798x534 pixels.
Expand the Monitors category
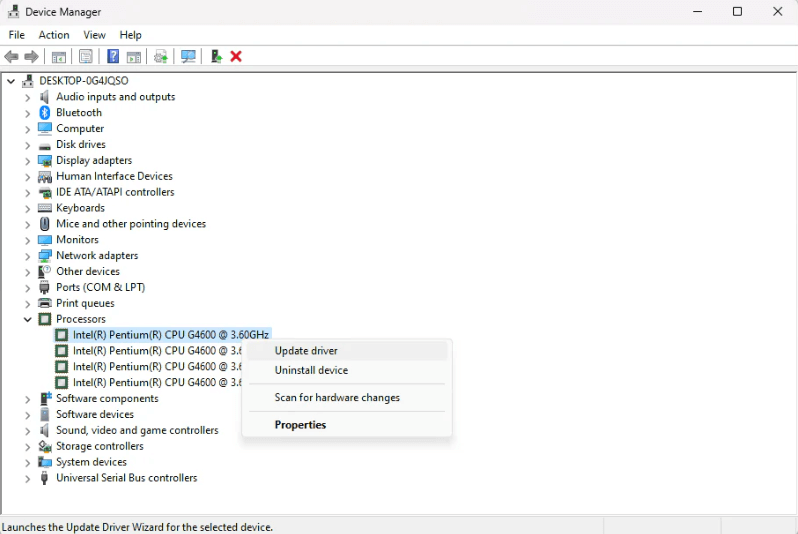(x=27, y=240)
